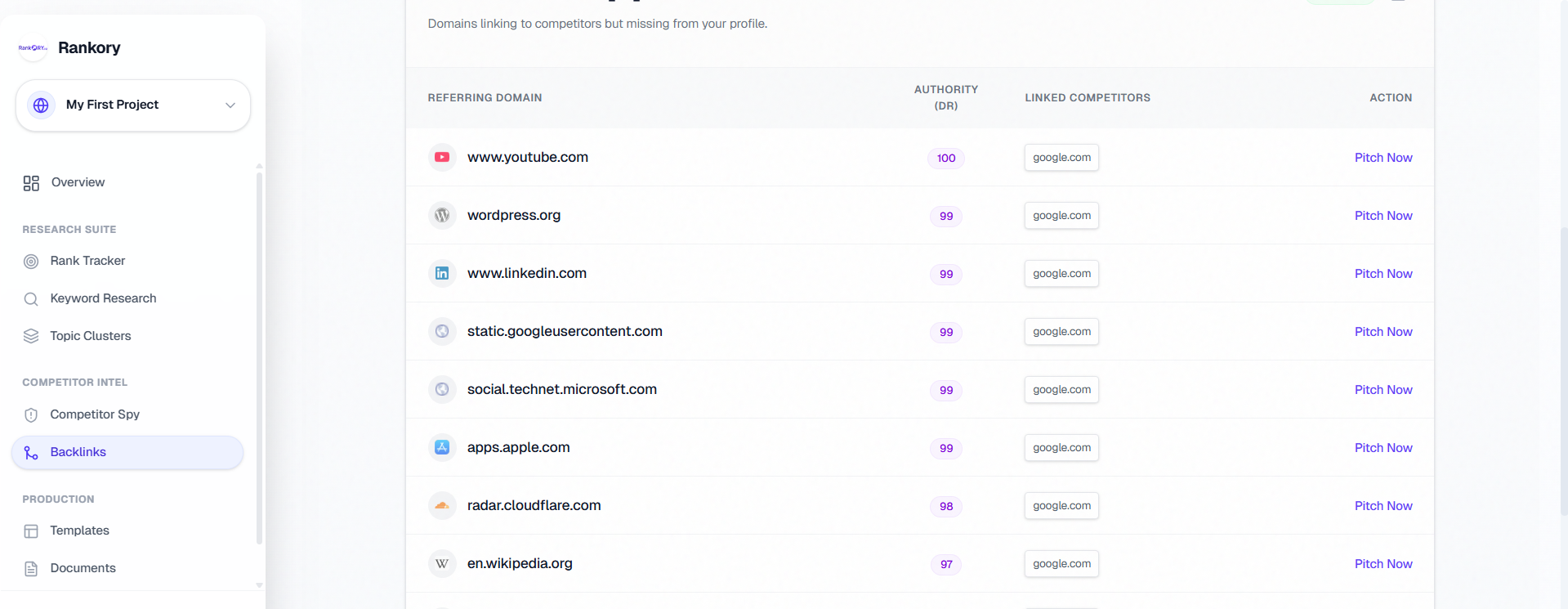Screen dimensions: 1568x609
Task: Click the static.googleusercontent.com domain name
Action: (565, 331)
